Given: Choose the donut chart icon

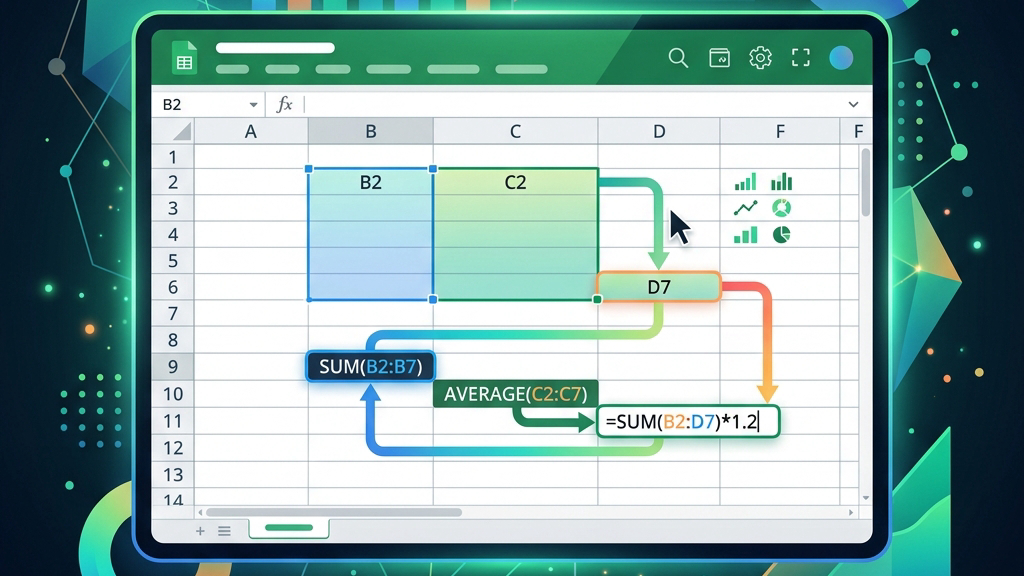Looking at the screenshot, I should point(781,208).
